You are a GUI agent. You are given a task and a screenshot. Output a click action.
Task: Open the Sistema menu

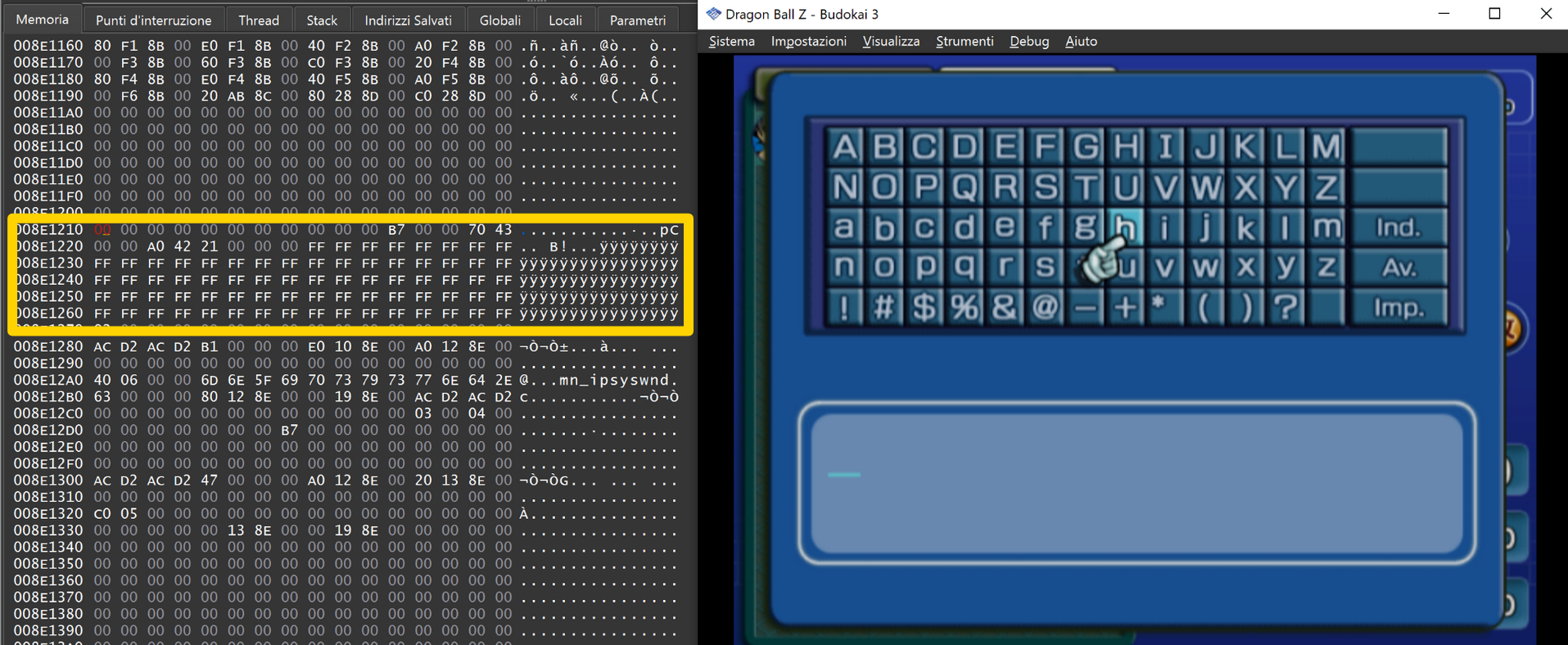point(731,41)
